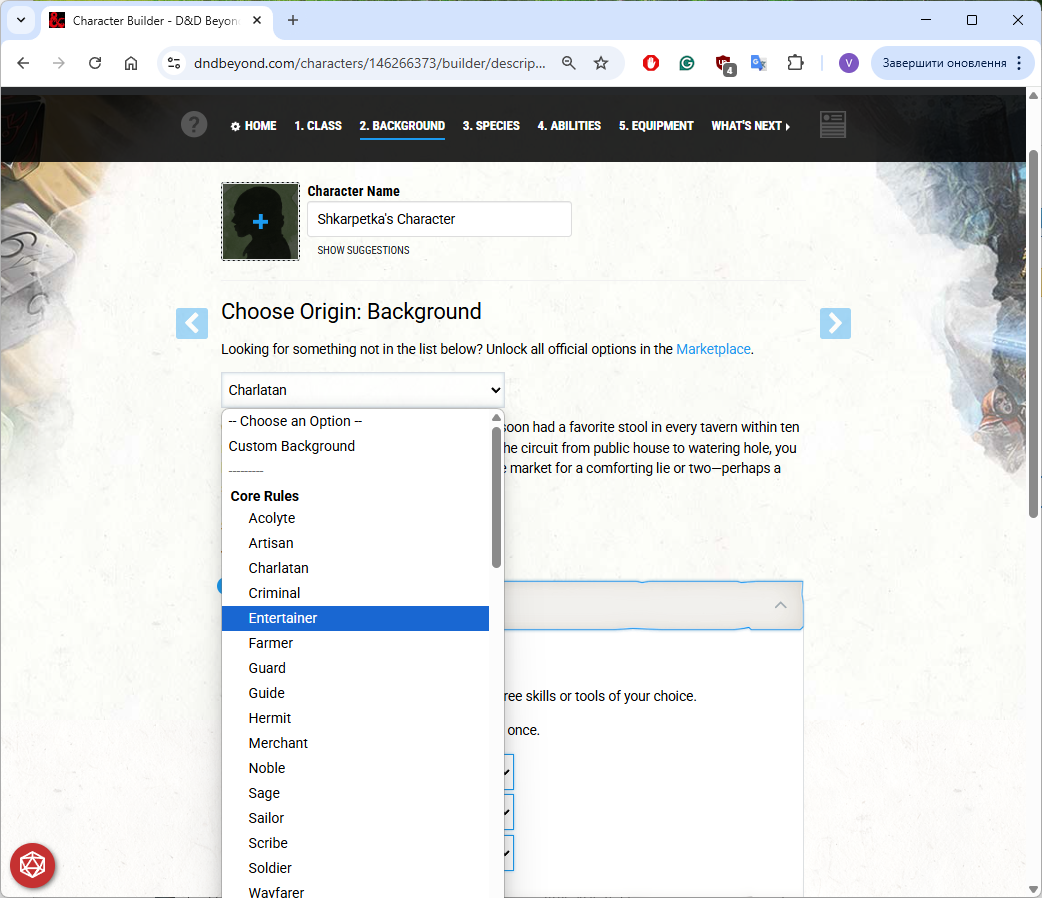
Task: Open the tab search dropdown arrow
Action: (20, 20)
